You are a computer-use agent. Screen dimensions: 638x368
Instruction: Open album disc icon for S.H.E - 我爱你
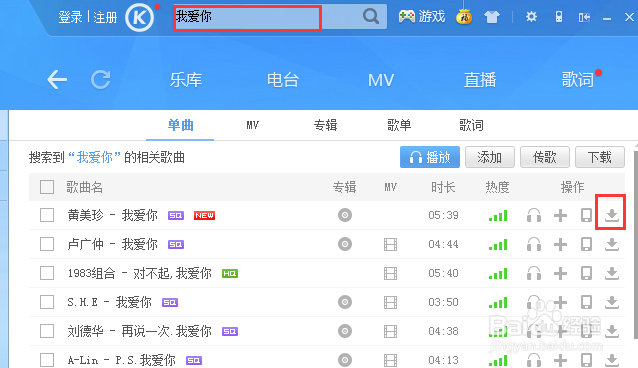pyautogui.click(x=345, y=302)
